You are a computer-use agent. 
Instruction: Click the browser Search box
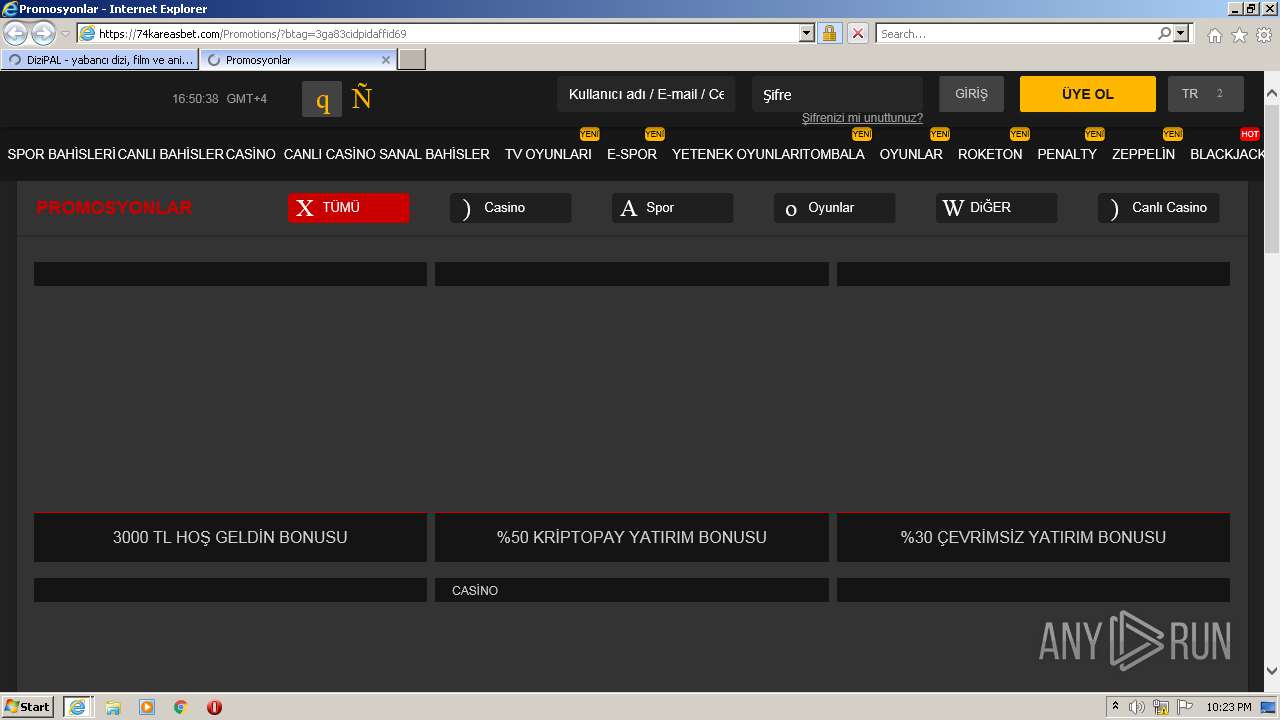1016,33
